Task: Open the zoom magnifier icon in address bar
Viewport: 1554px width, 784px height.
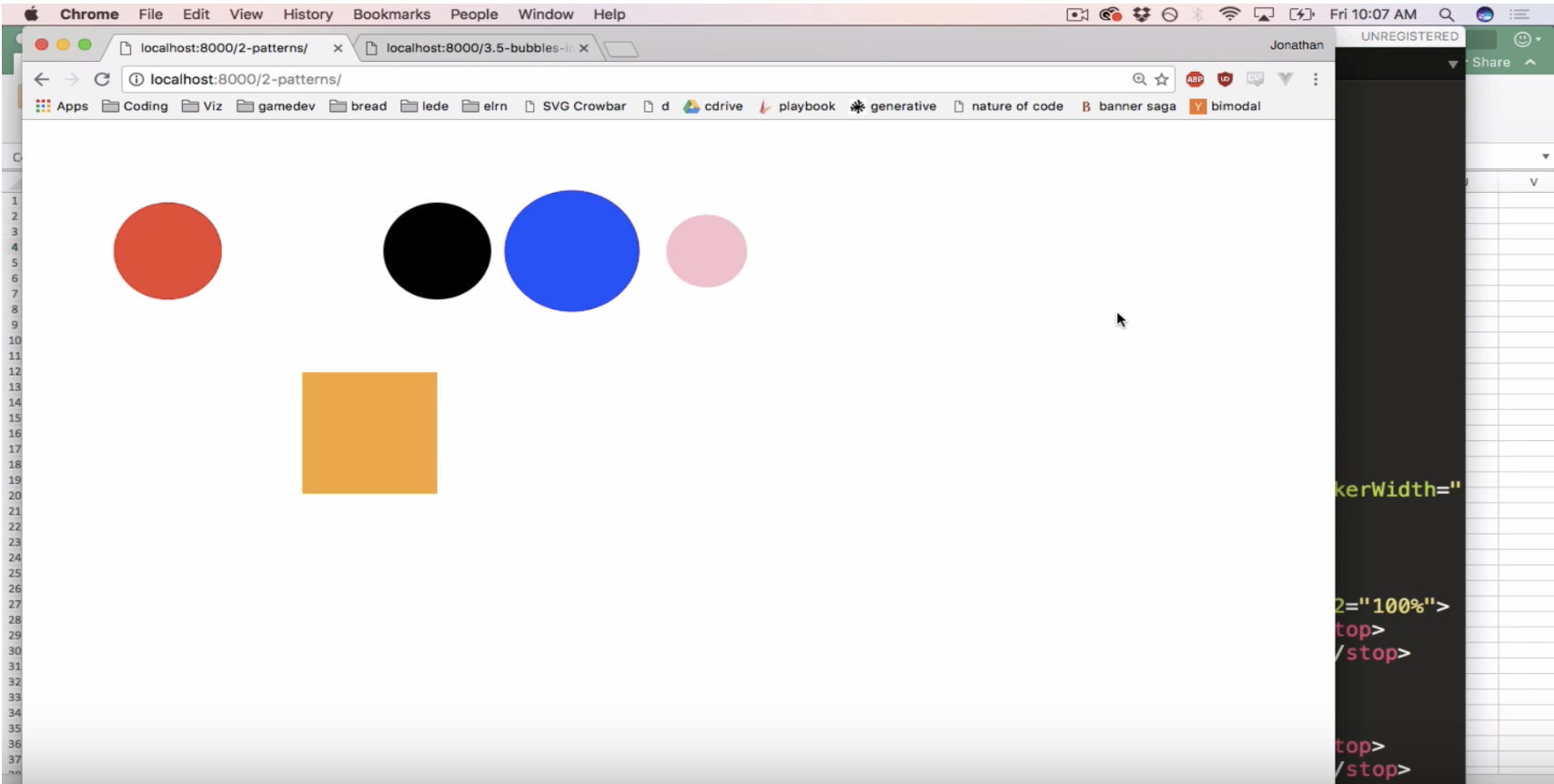Action: (1139, 79)
